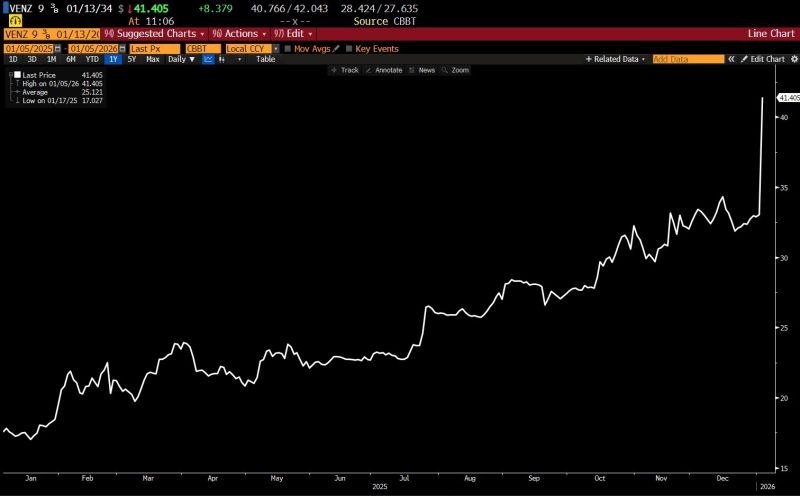Activate the Track crosshair tool

[x=345, y=70]
